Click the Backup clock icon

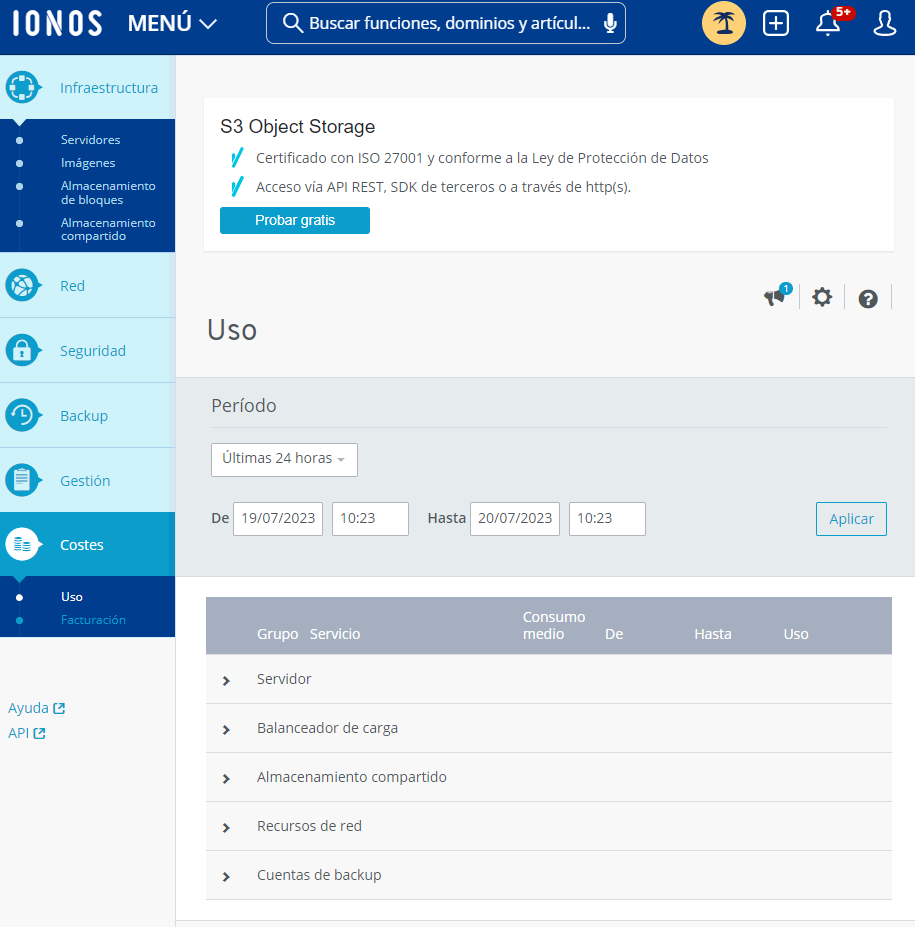pyautogui.click(x=22, y=416)
